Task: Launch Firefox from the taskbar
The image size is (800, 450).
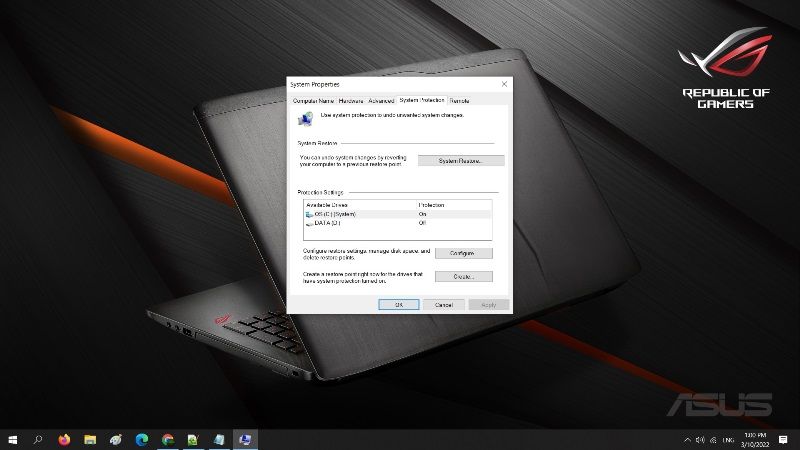Action: [64, 439]
